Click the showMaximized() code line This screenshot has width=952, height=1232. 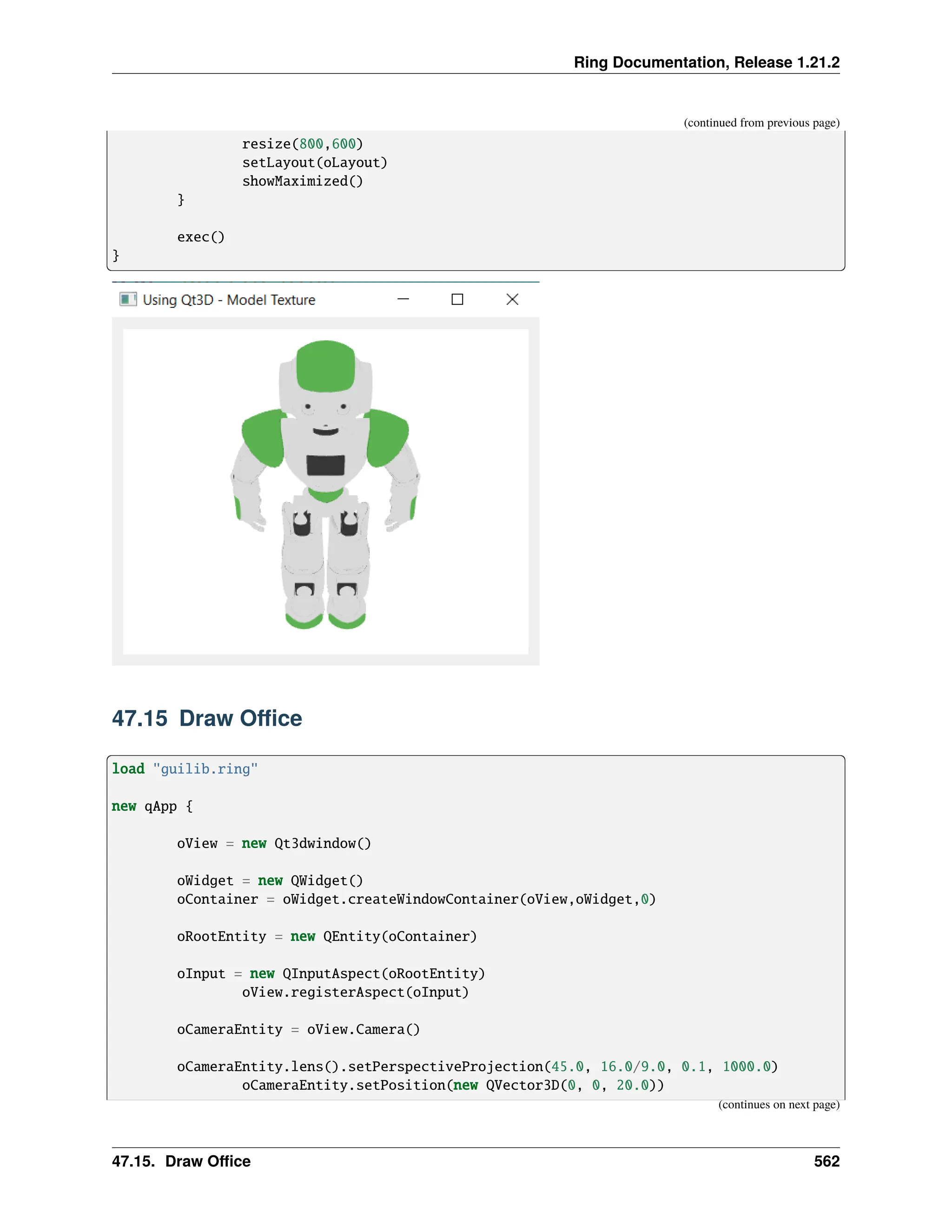[x=302, y=181]
